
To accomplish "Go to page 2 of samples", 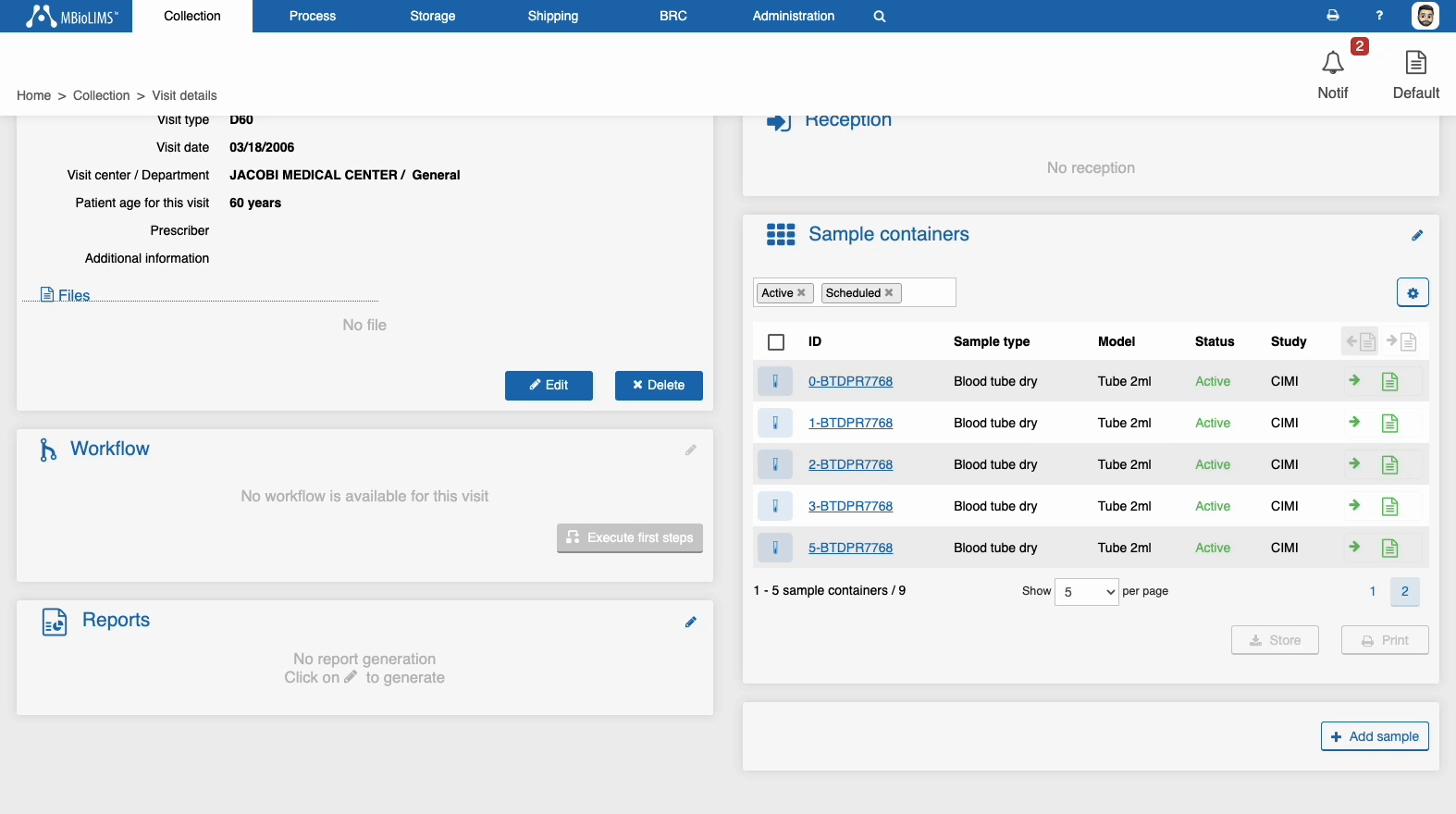I will pos(1404,592).
